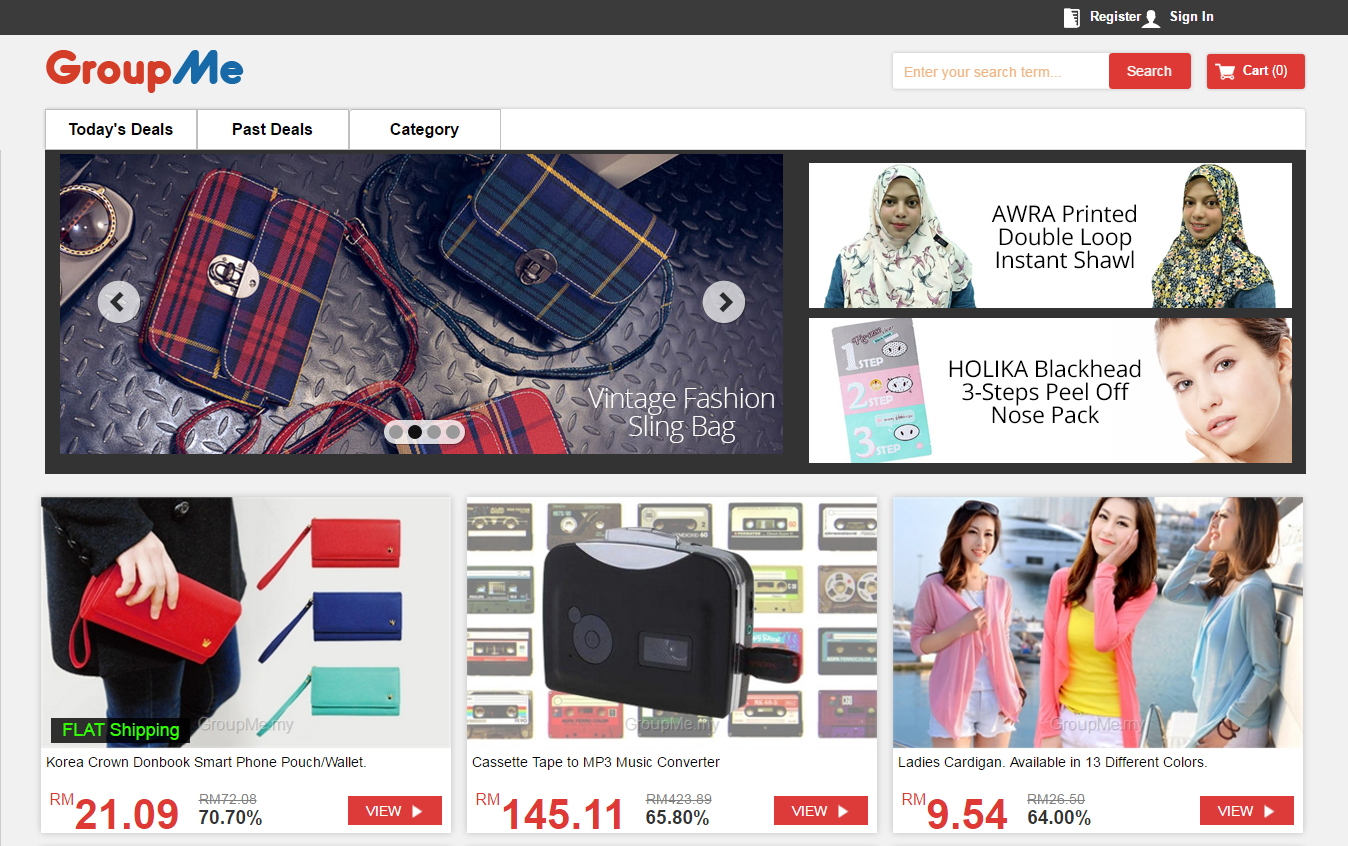Screen dimensions: 1348x846
Task: Click Cassette Tape to MP3 Music Converter title
Action: click(596, 762)
